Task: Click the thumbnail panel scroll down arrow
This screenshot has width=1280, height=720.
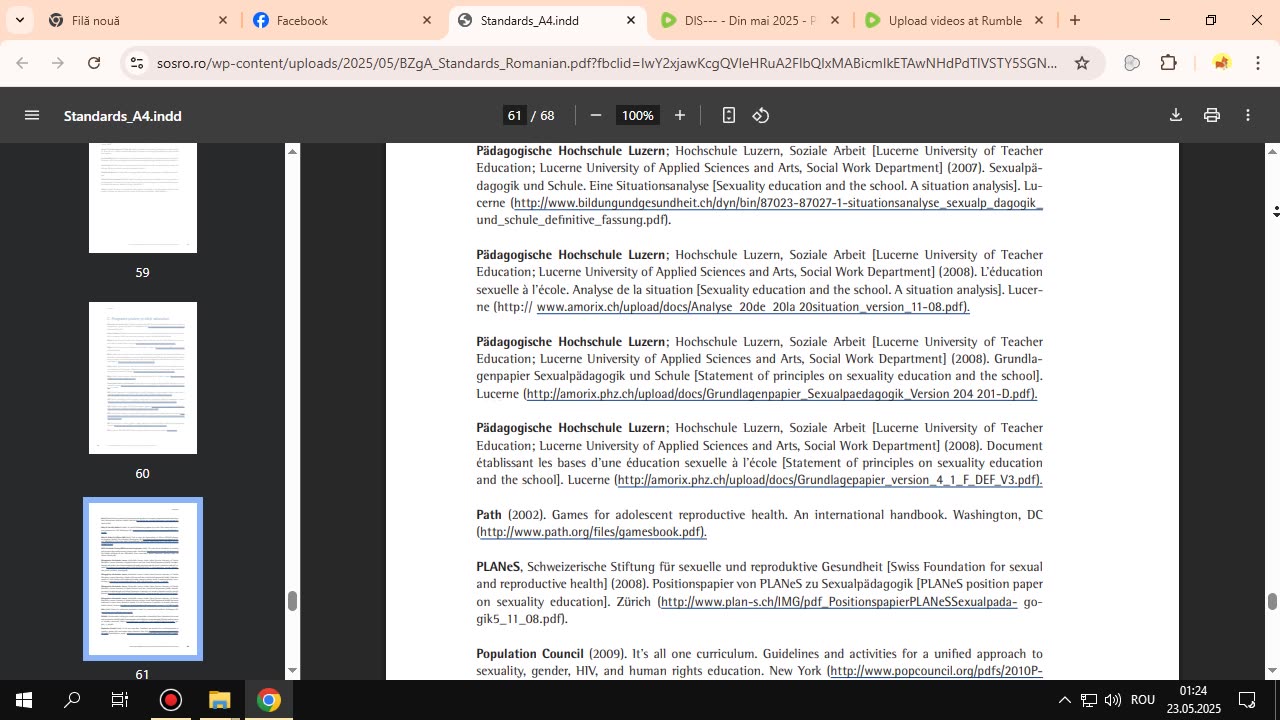Action: click(292, 670)
